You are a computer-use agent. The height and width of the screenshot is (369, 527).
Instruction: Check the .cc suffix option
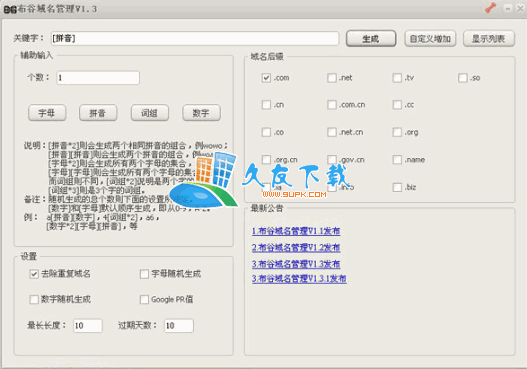pyautogui.click(x=397, y=105)
